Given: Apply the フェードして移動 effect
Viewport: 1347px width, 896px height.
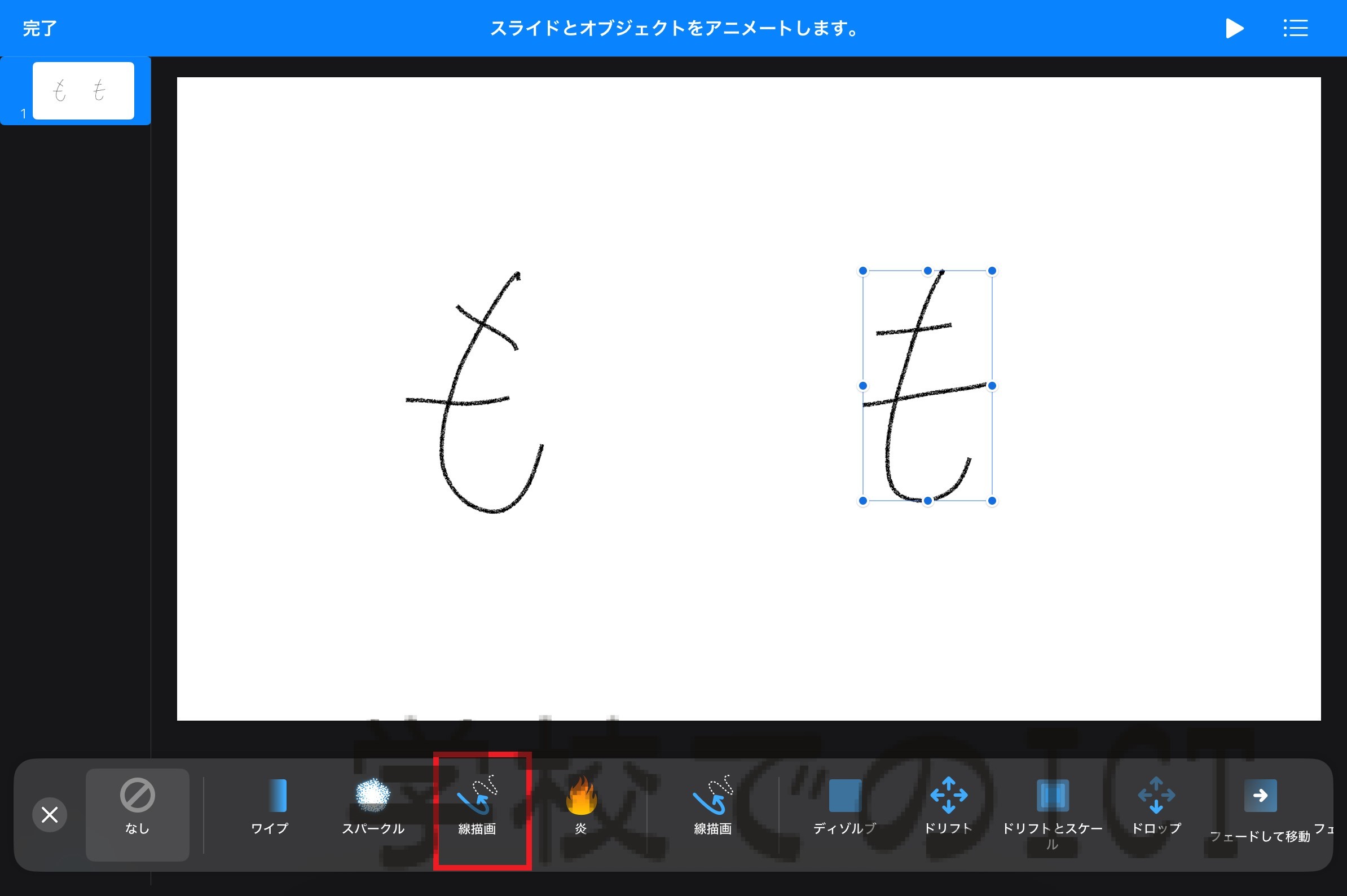Looking at the screenshot, I should click(1260, 811).
